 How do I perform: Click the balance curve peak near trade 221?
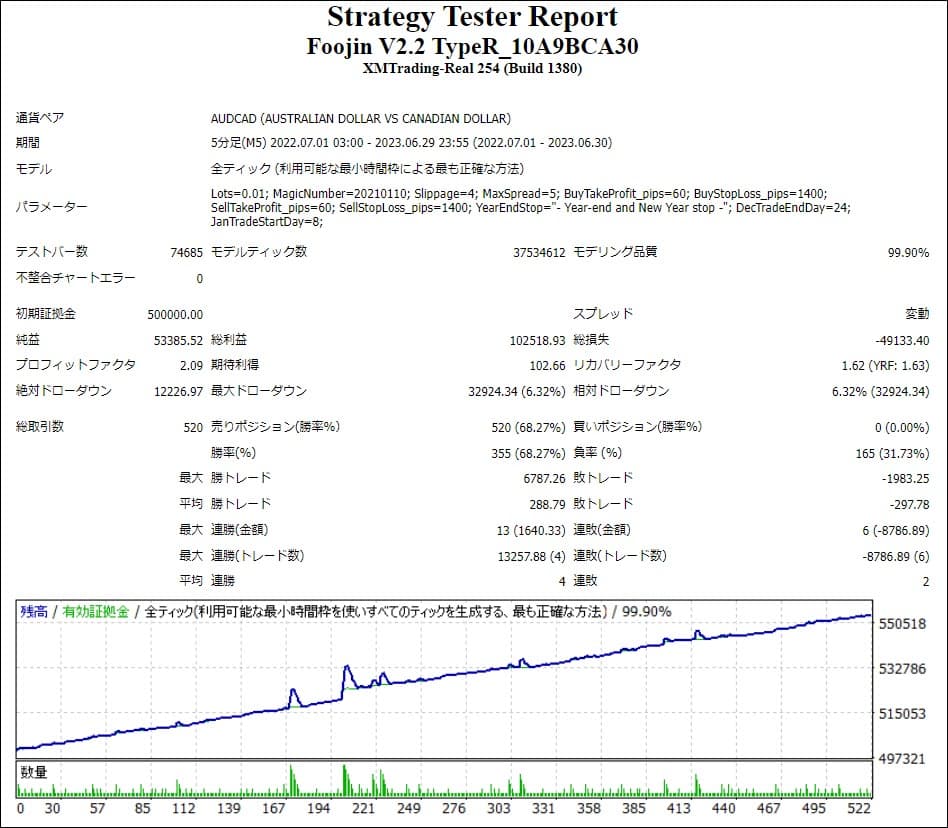pos(347,667)
